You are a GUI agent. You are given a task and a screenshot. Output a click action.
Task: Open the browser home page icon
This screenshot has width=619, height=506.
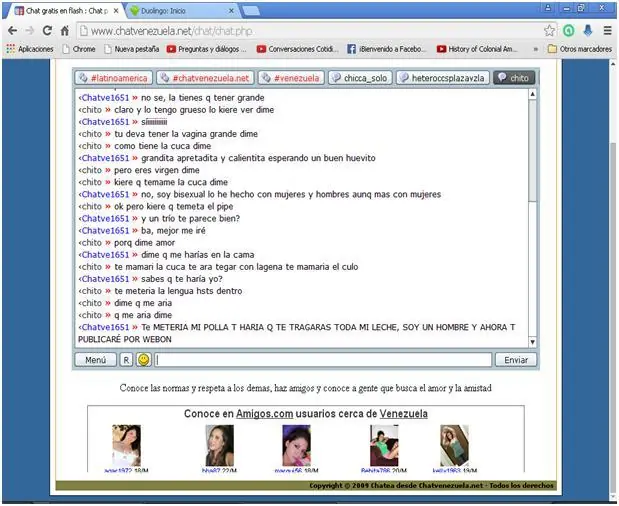65,31
